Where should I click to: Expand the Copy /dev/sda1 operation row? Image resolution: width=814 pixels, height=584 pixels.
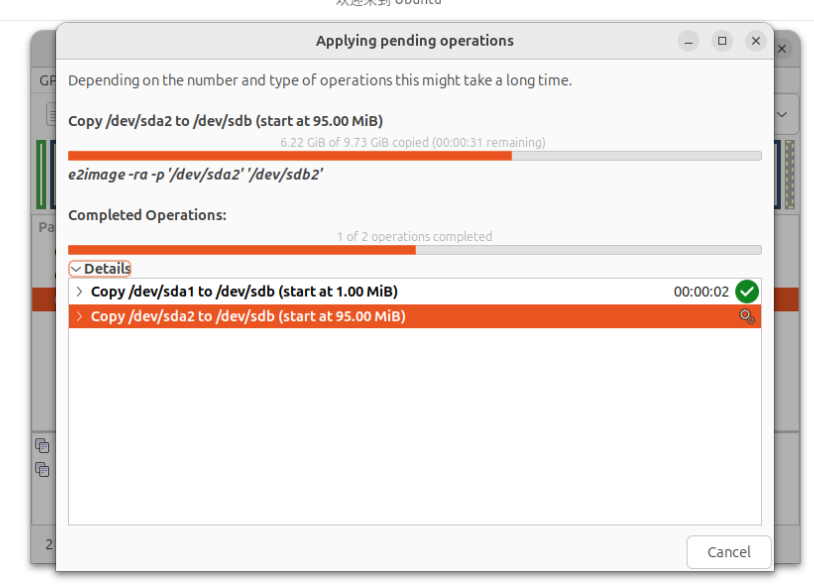pos(79,291)
